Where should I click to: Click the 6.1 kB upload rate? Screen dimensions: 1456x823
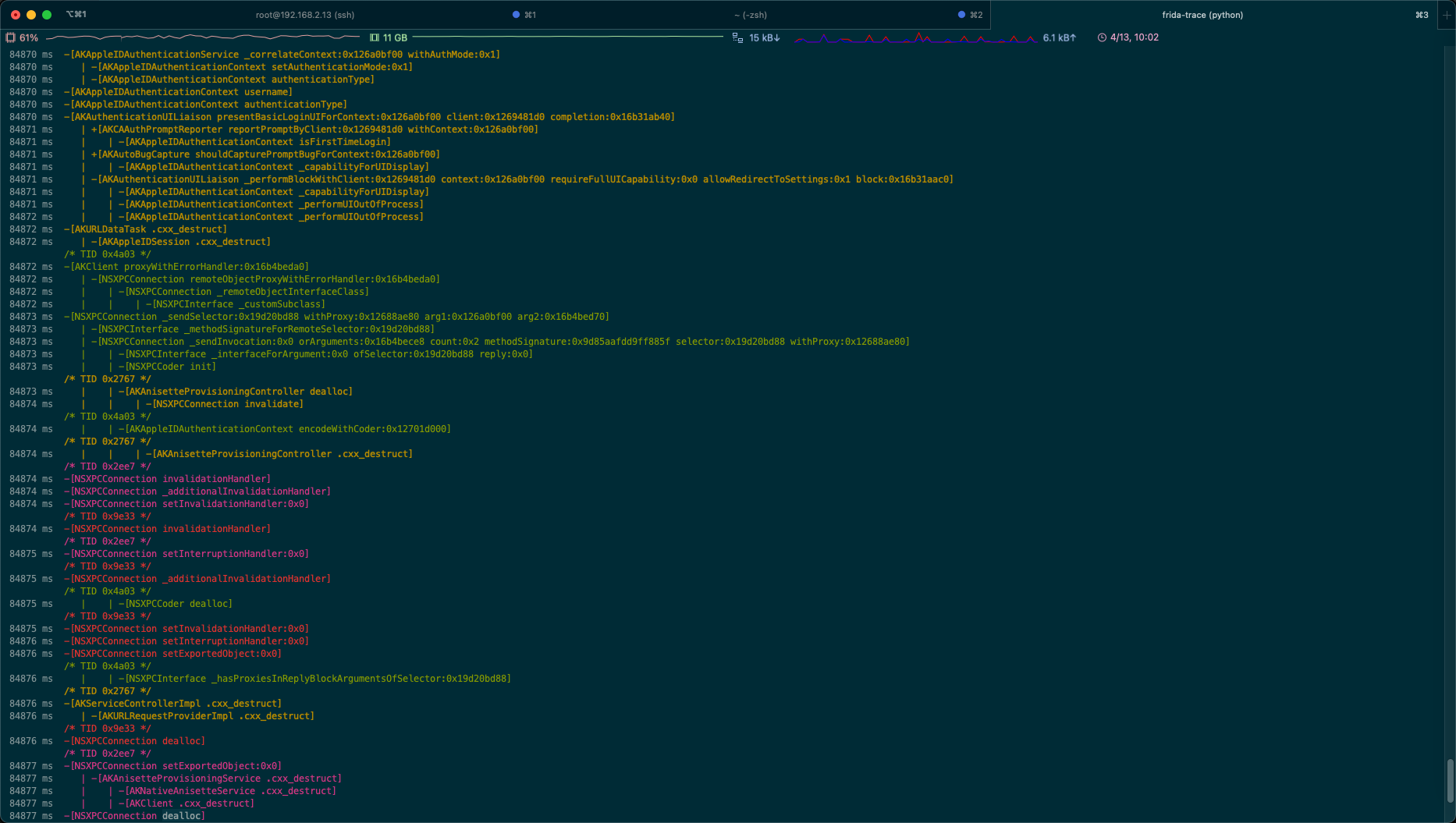point(1059,37)
